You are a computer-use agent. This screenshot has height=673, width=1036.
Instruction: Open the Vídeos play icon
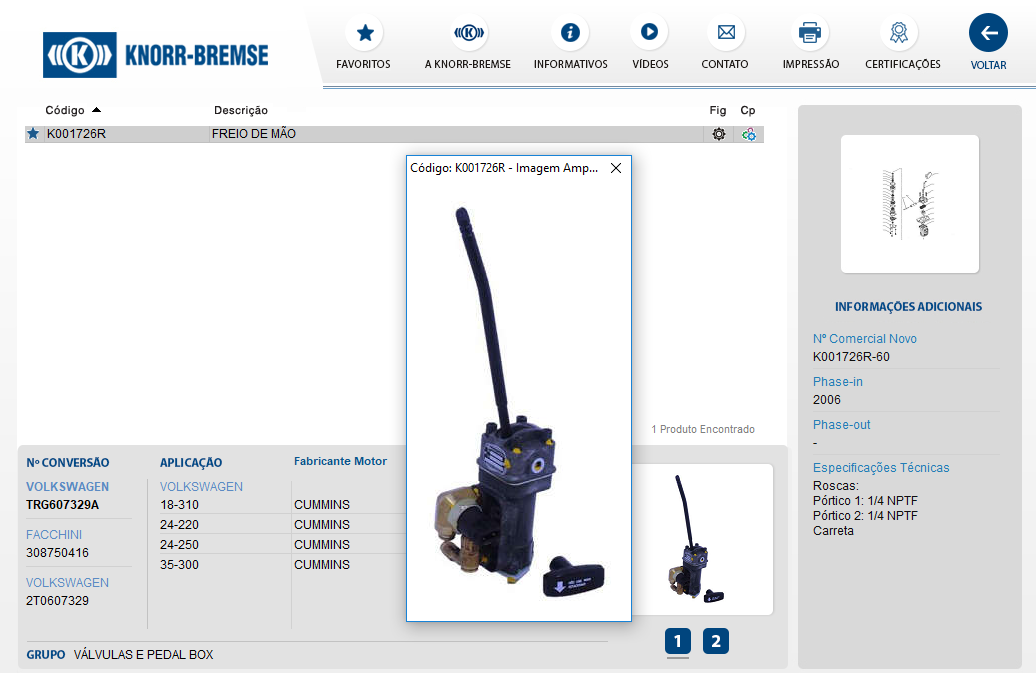(x=649, y=33)
